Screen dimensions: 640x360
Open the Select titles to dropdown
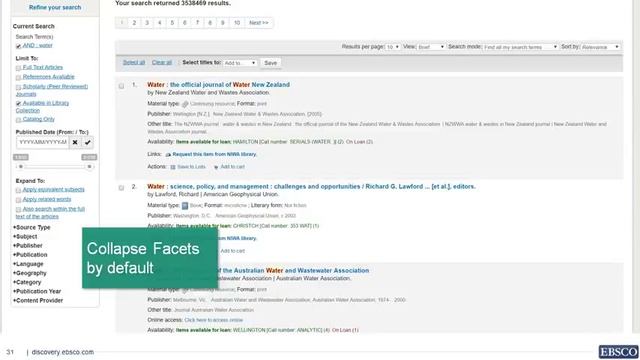tap(240, 63)
